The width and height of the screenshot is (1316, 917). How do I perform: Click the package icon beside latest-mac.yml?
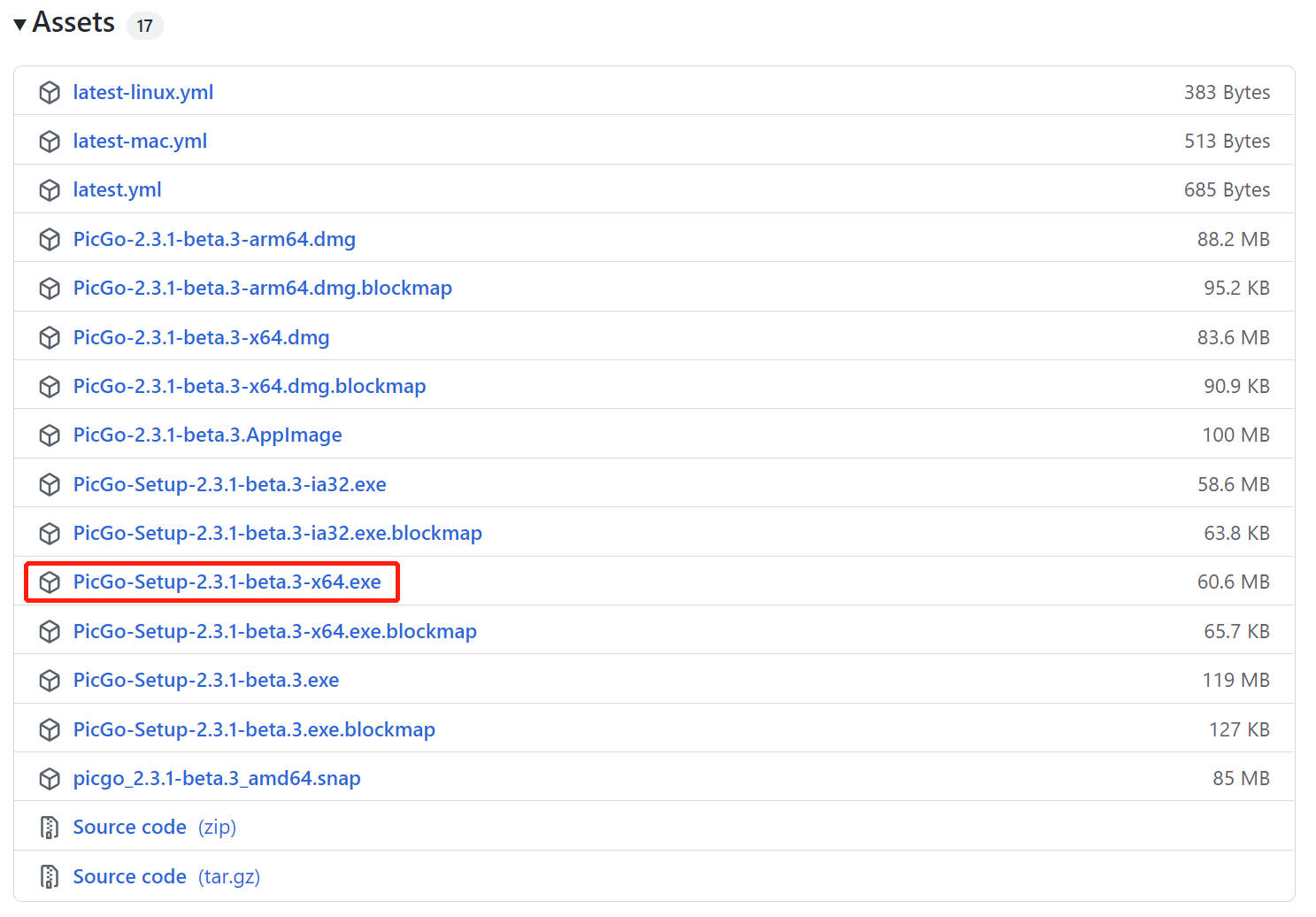[x=50, y=142]
